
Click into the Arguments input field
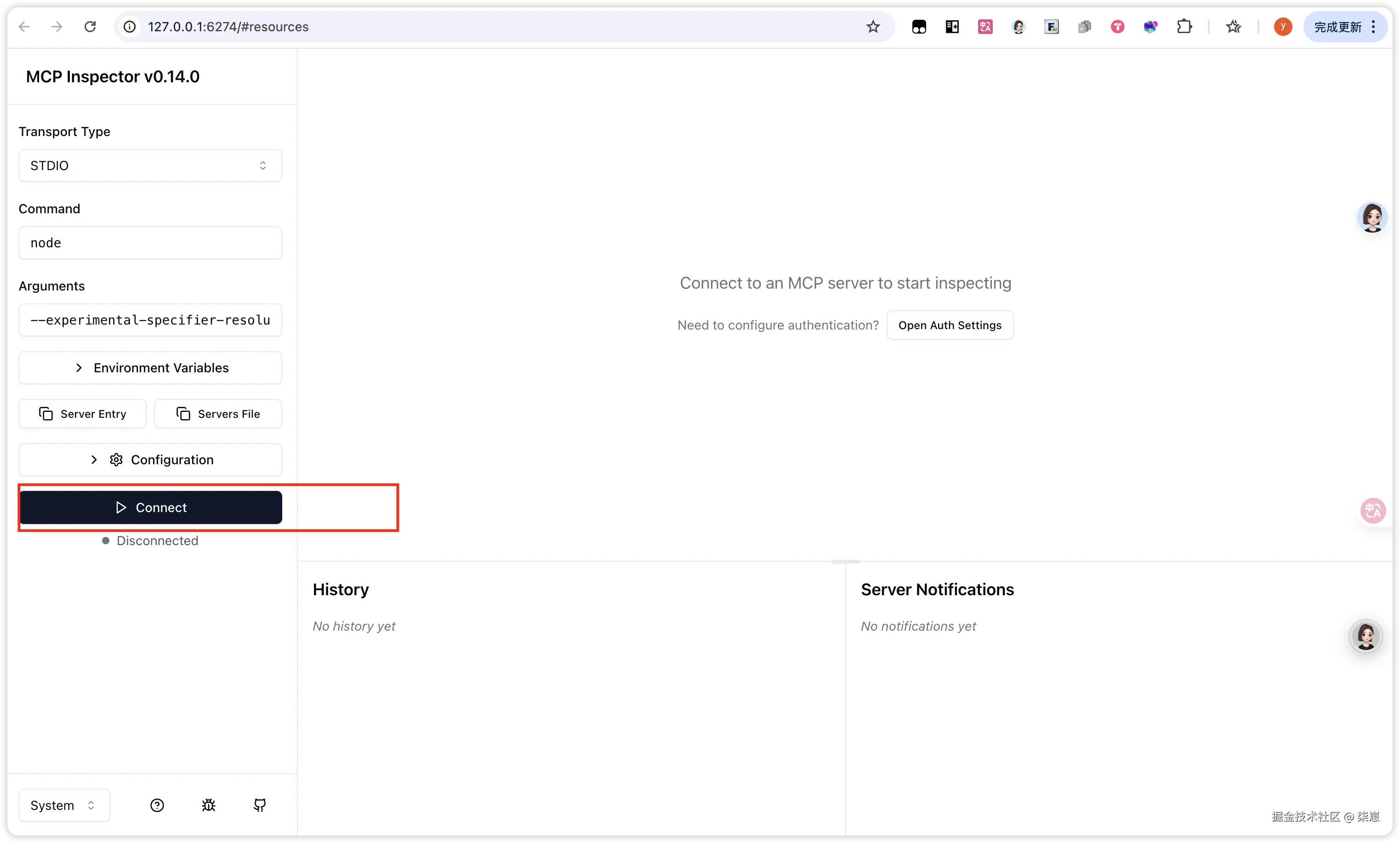point(150,320)
